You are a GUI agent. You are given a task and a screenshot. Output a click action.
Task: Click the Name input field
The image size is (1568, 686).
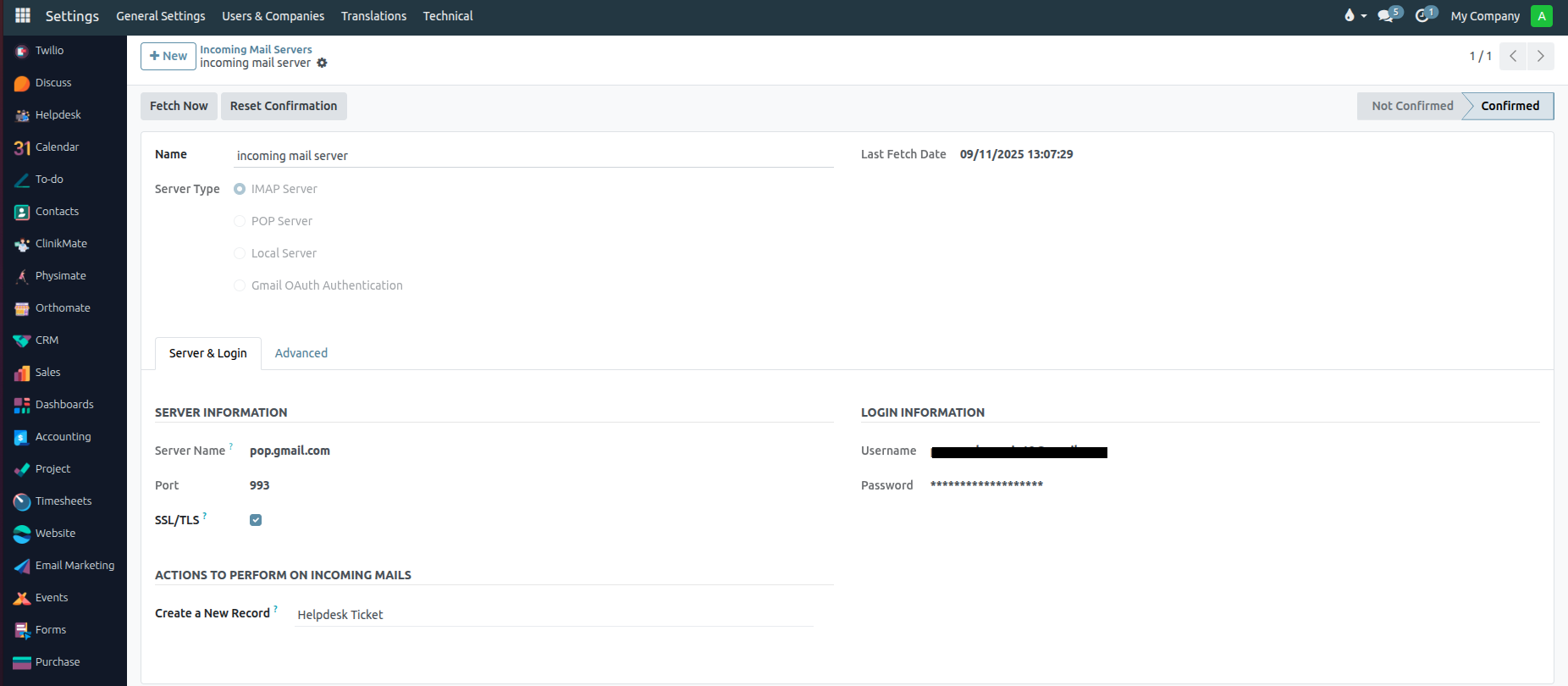pyautogui.click(x=533, y=156)
